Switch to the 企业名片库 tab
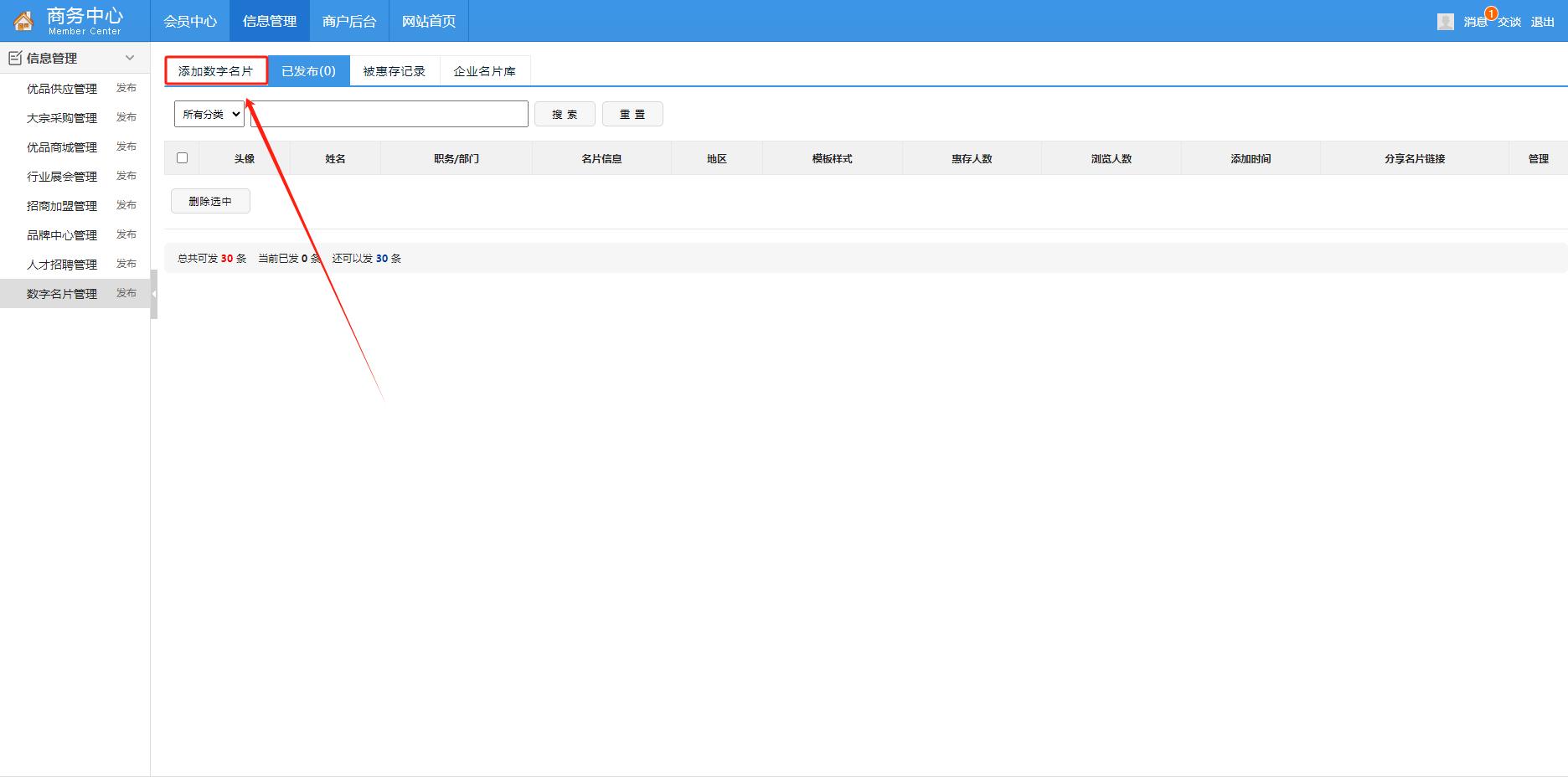1568x777 pixels. [485, 71]
